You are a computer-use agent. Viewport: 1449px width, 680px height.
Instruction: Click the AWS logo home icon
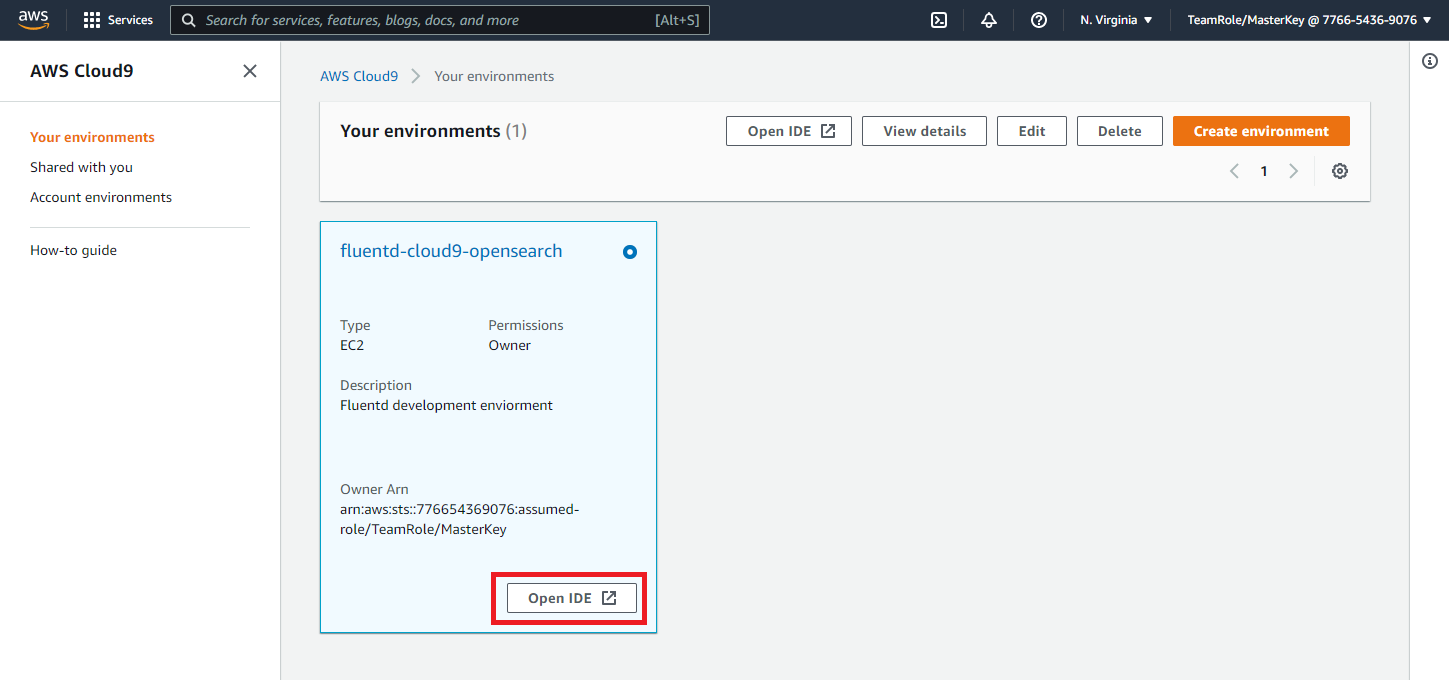pyautogui.click(x=33, y=20)
